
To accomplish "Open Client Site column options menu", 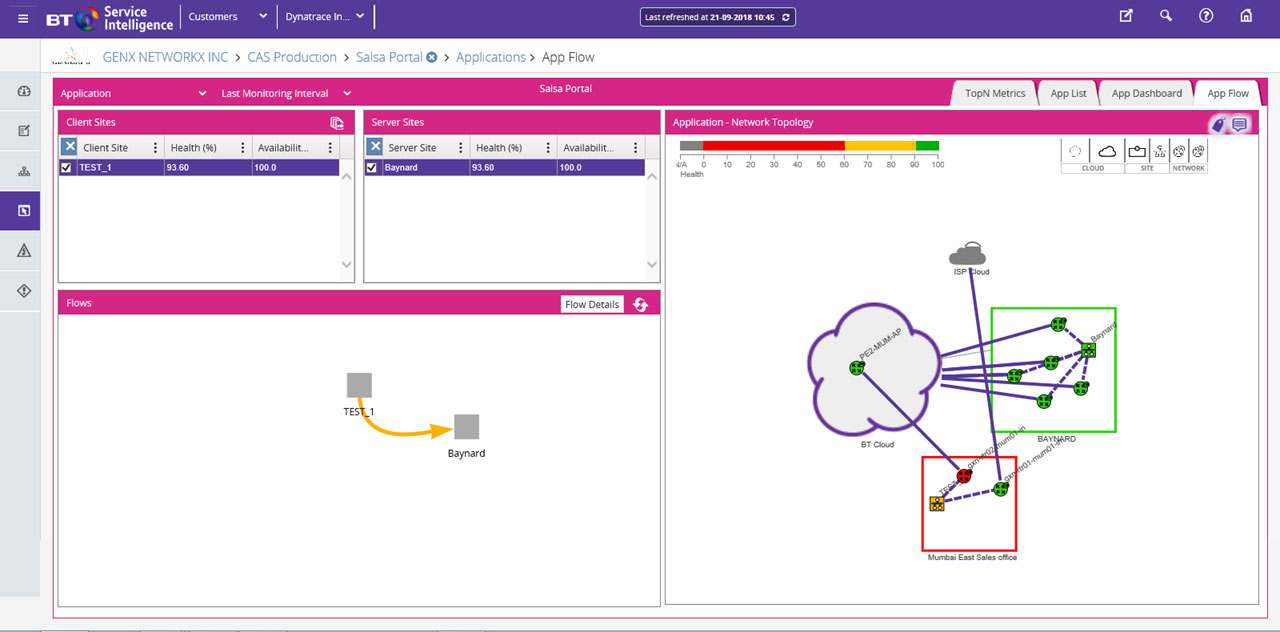I will [155, 148].
